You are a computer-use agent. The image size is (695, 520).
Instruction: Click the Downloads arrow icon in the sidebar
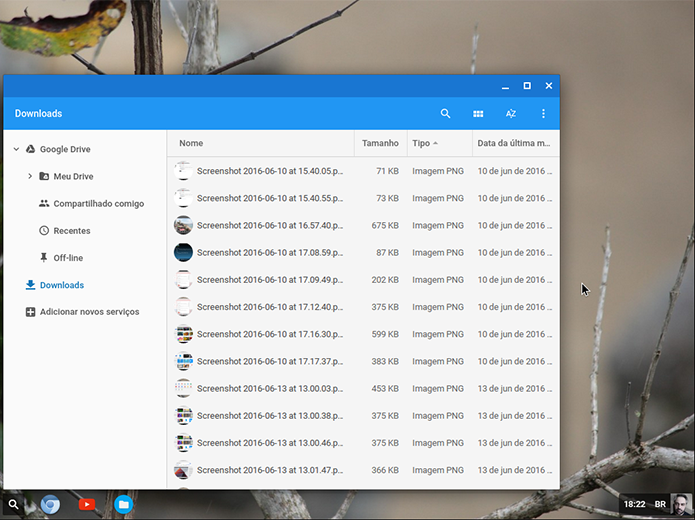tap(30, 285)
